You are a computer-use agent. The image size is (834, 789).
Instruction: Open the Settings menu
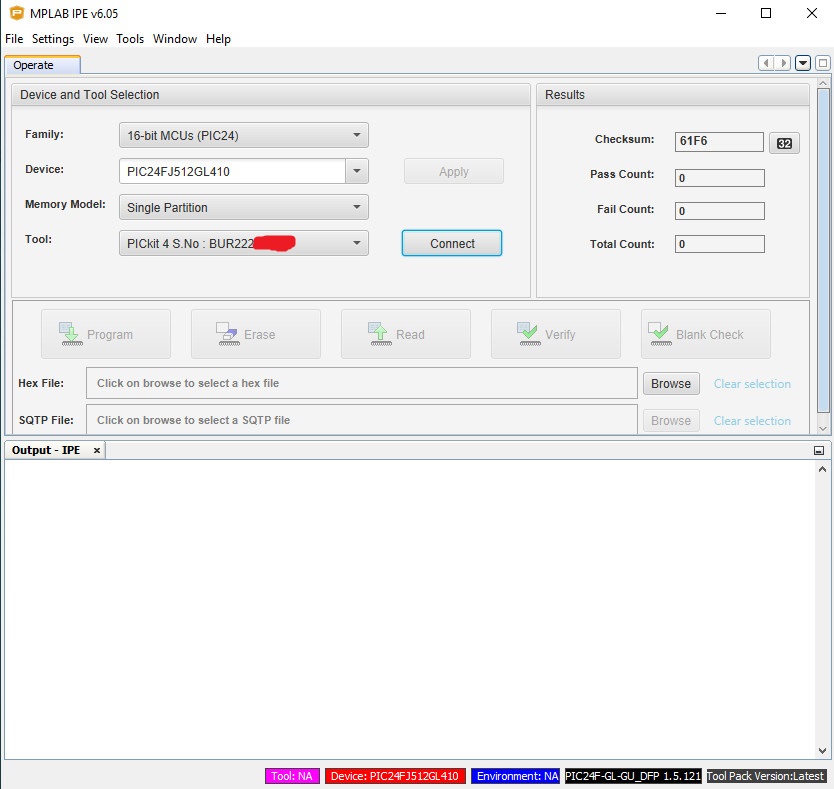[x=53, y=39]
